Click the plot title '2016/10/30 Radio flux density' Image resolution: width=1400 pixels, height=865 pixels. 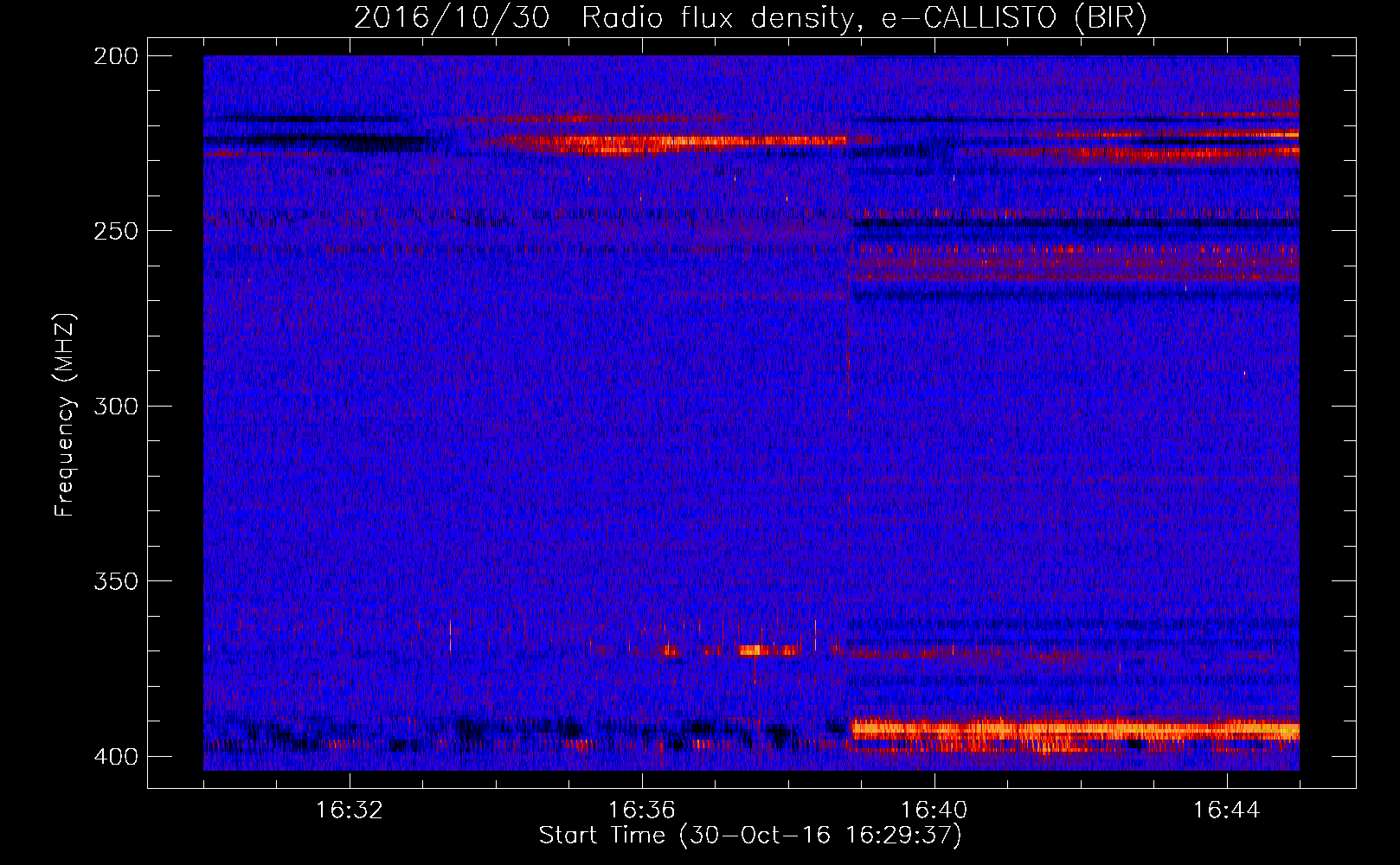pos(750,18)
